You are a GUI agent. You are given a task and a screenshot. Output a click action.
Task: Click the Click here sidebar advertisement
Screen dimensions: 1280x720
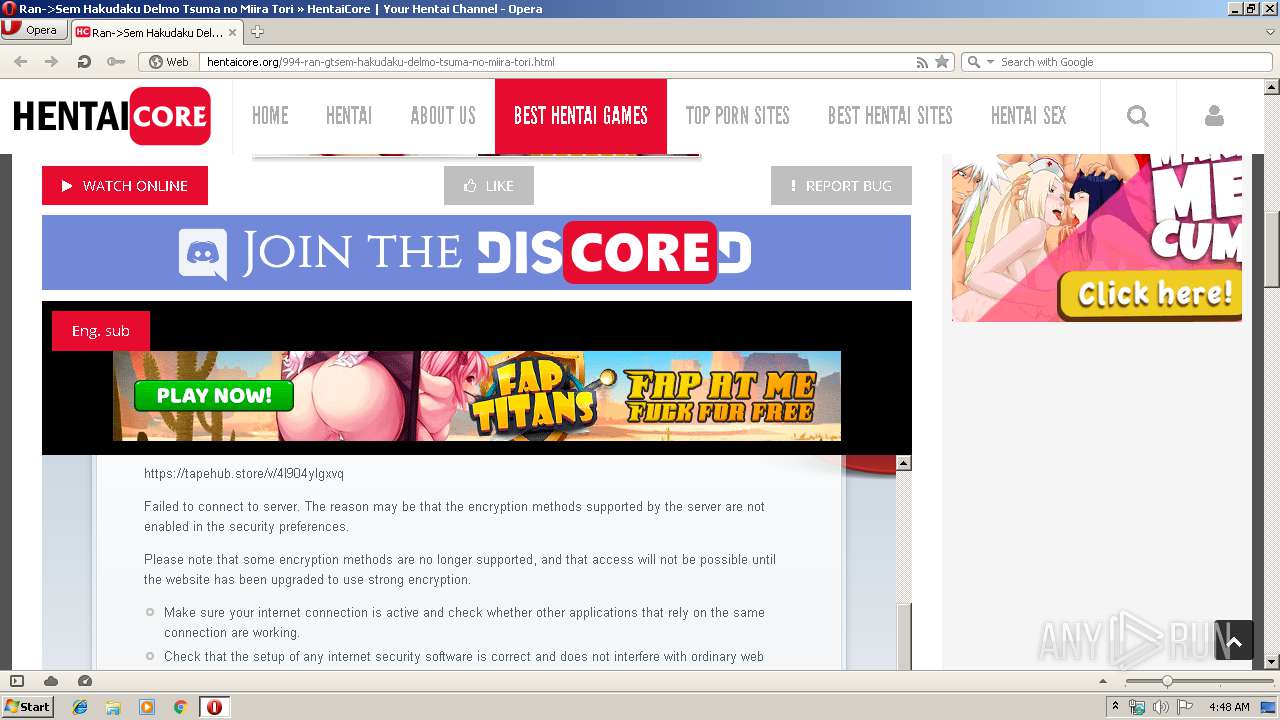click(x=1097, y=238)
